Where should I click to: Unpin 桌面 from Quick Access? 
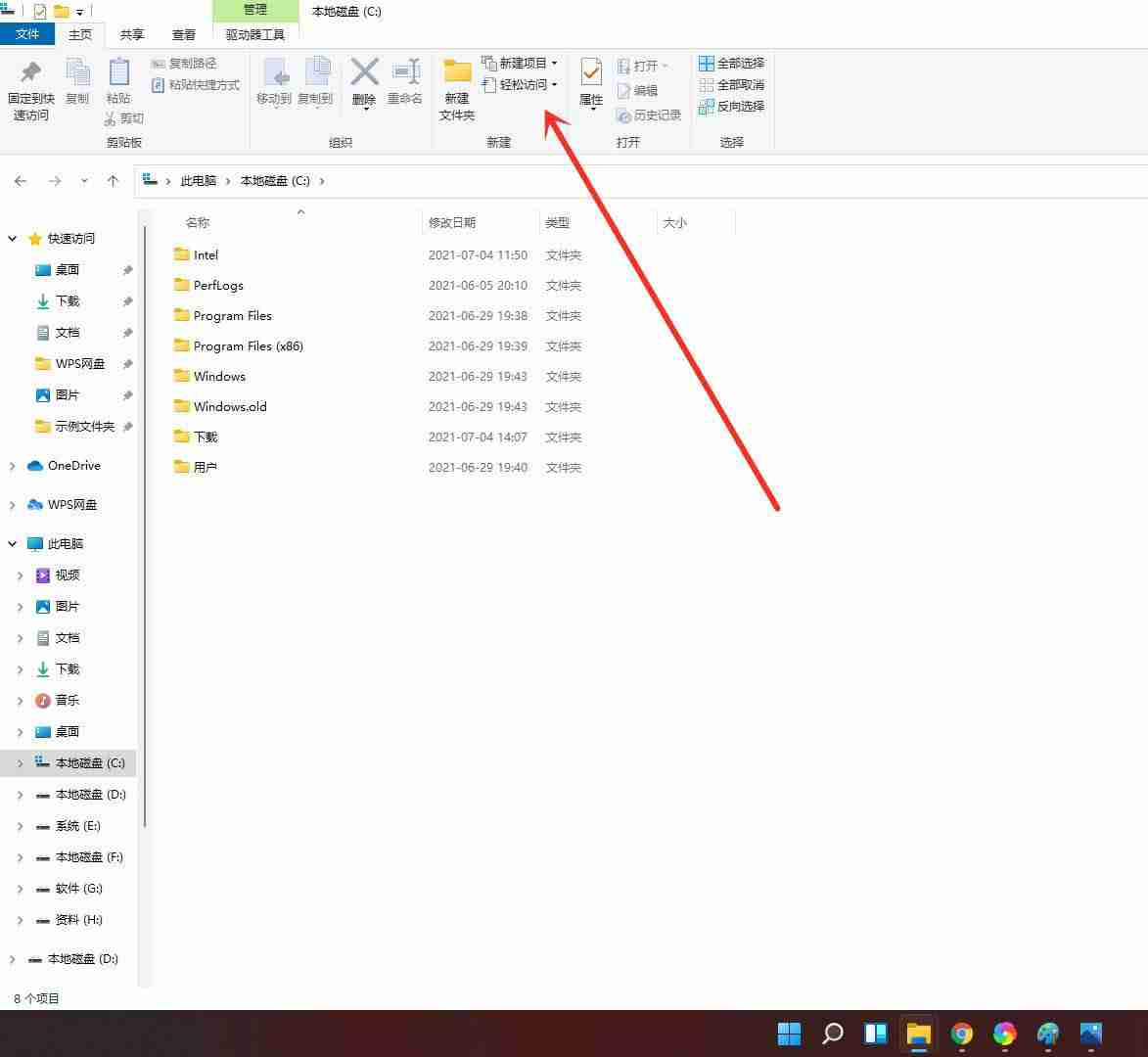point(128,269)
